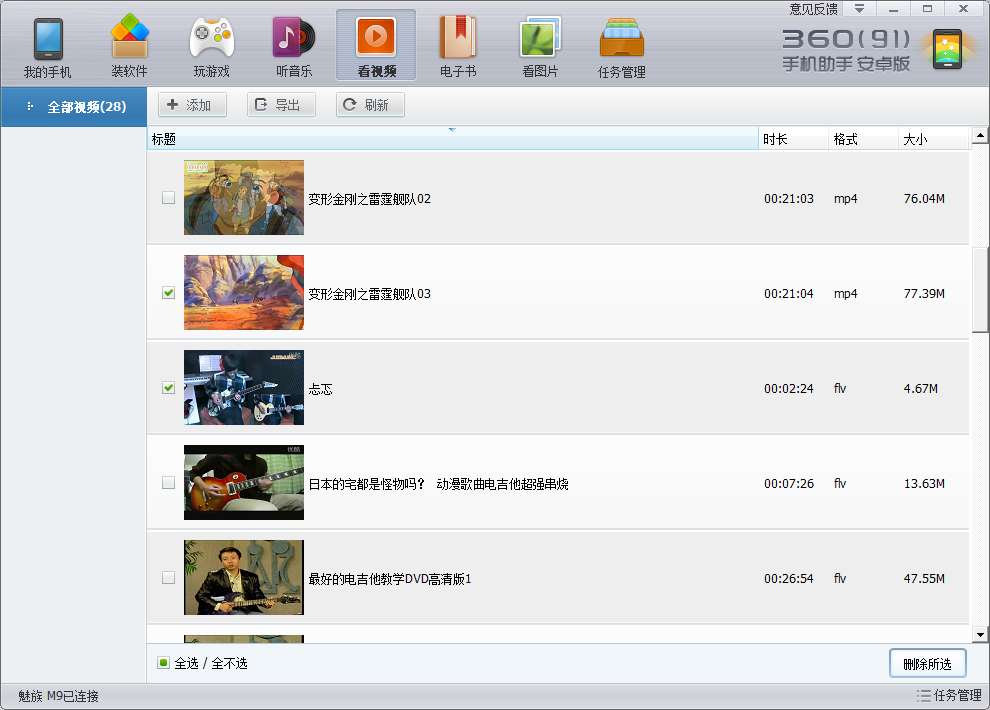990x710 pixels.
Task: Click the phone logo icon at top right
Action: 947,49
